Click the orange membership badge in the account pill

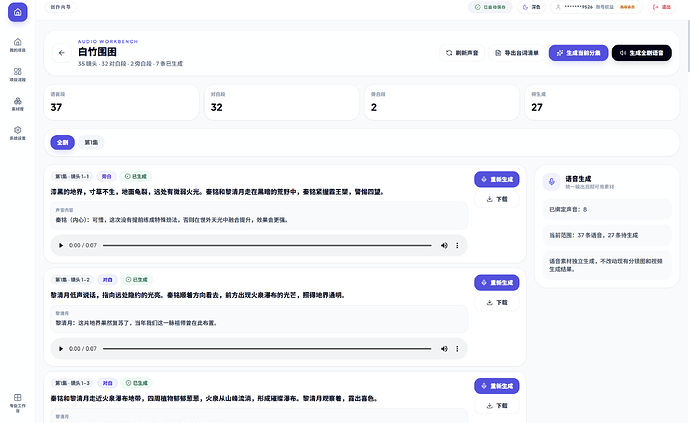[x=628, y=7]
